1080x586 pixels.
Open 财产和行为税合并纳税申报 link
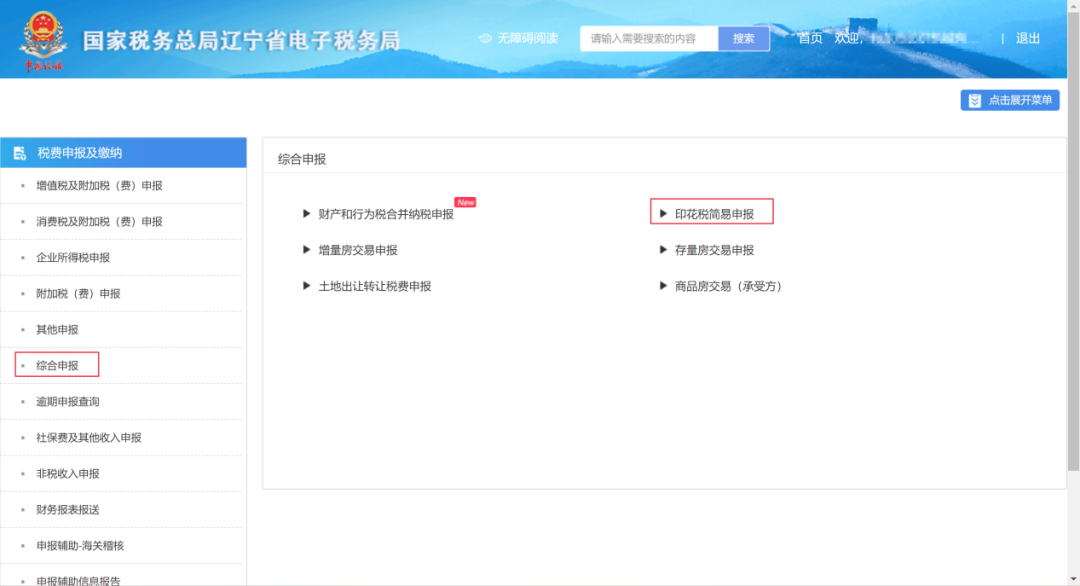(x=386, y=214)
